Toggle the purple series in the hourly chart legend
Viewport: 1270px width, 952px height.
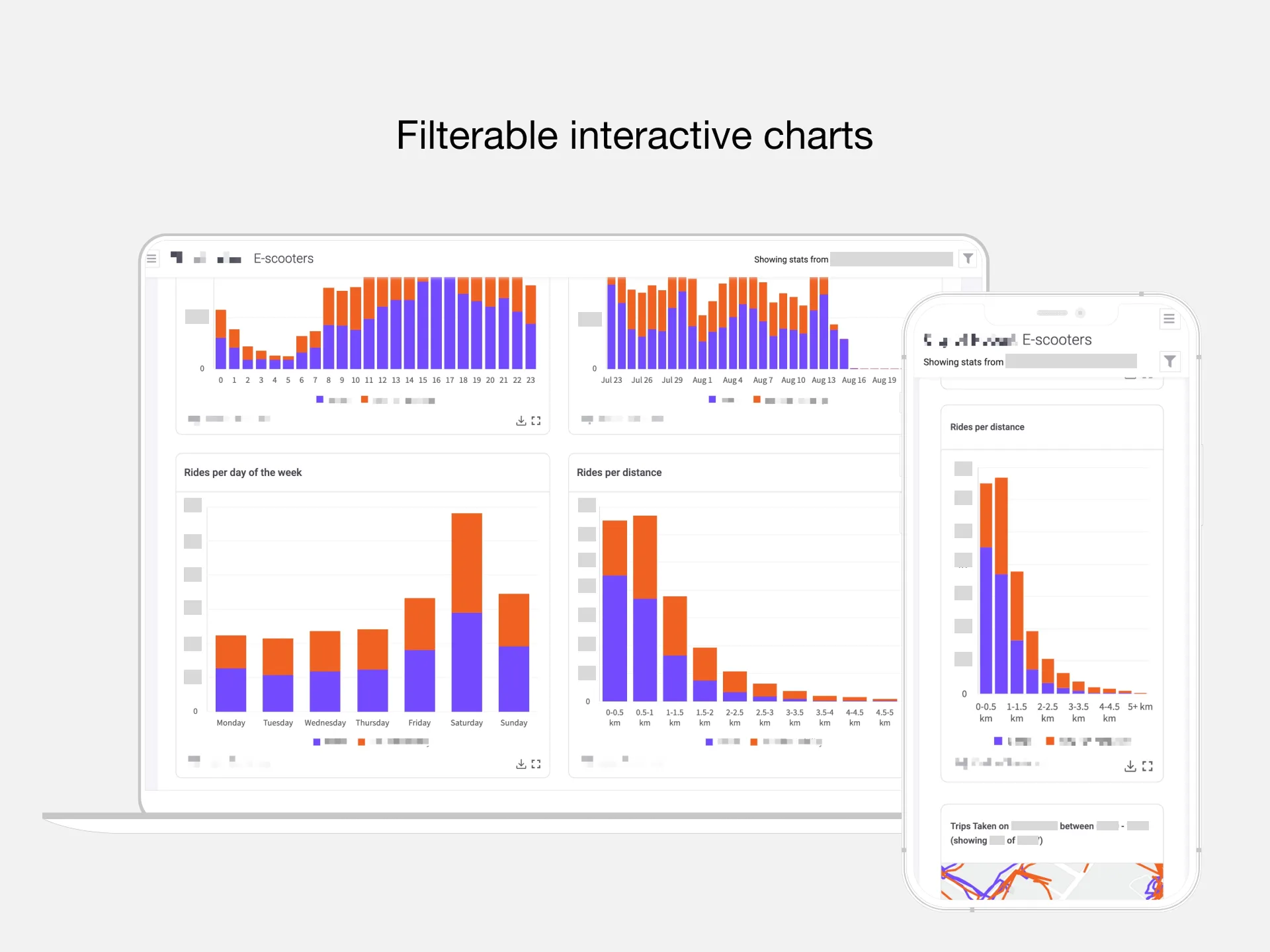coord(320,400)
